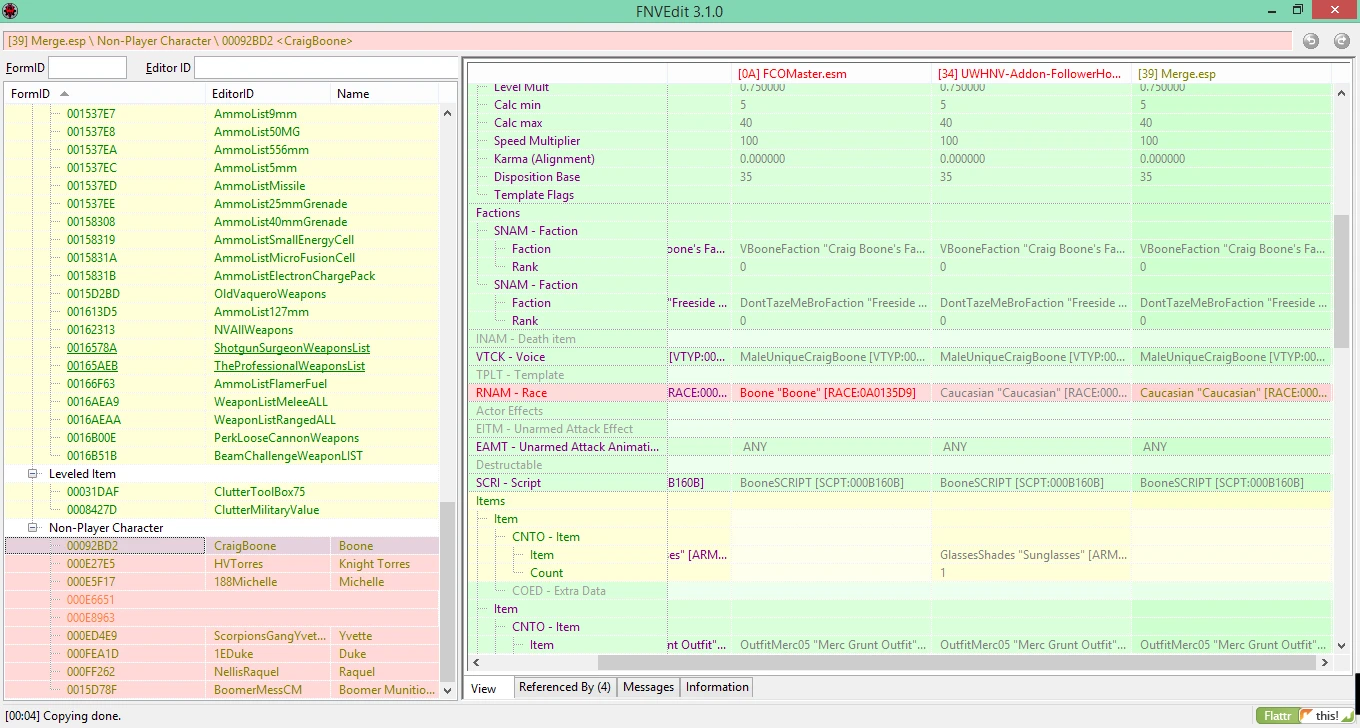Collapse the Non-Player Character group

click(33, 528)
